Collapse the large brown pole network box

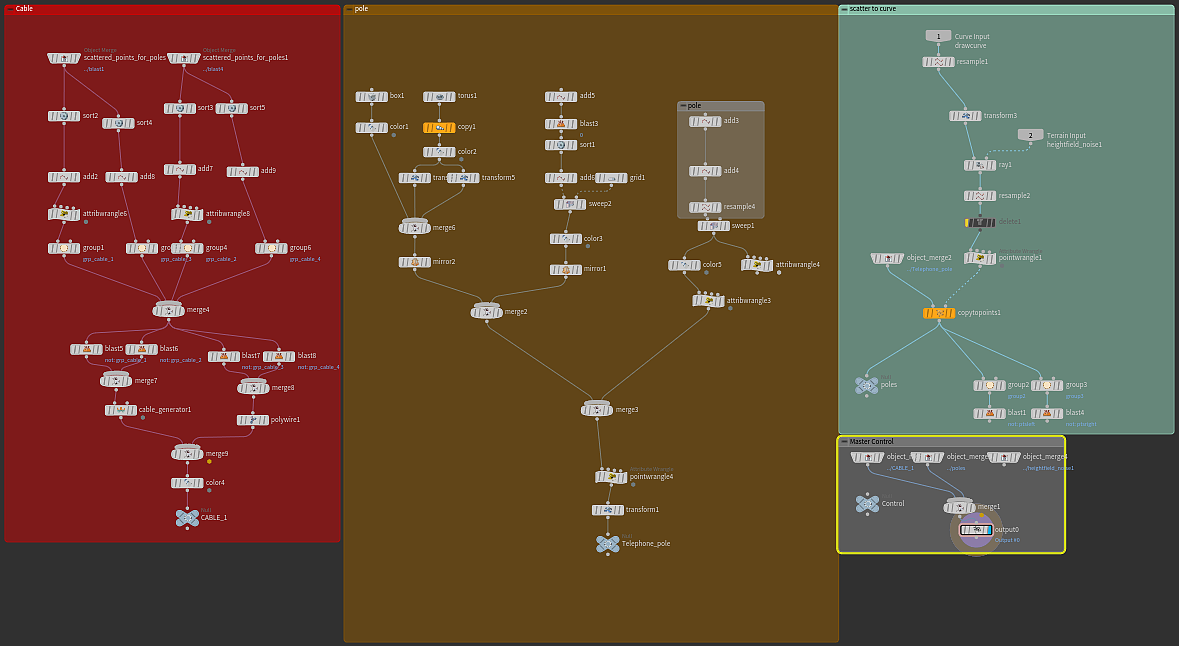click(349, 9)
